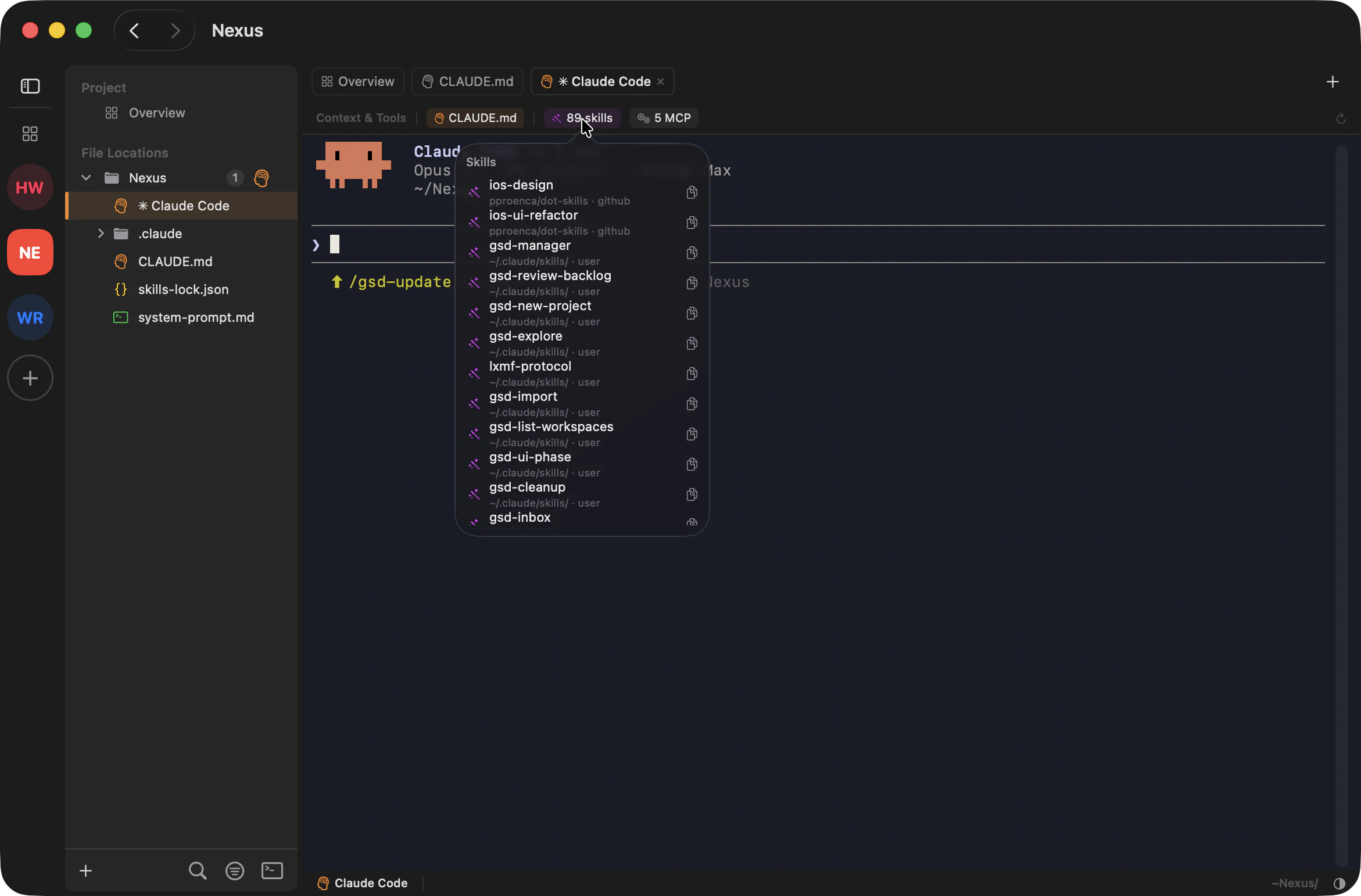The width and height of the screenshot is (1361, 896).
Task: Collapse the sidebar with the panel toggle icon
Action: 29,86
